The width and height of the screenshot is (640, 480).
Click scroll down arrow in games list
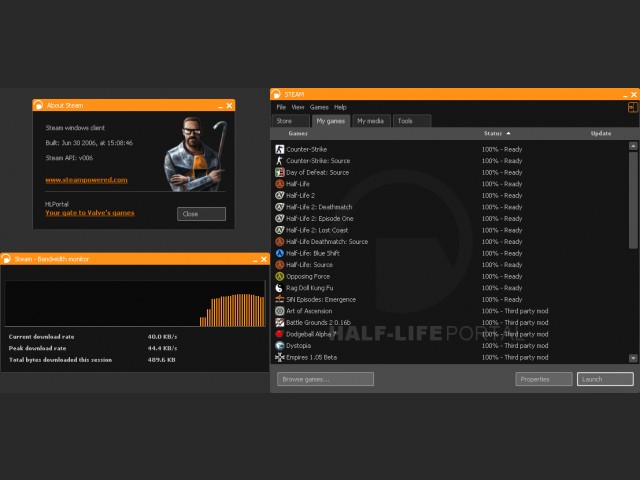pyautogui.click(x=633, y=358)
